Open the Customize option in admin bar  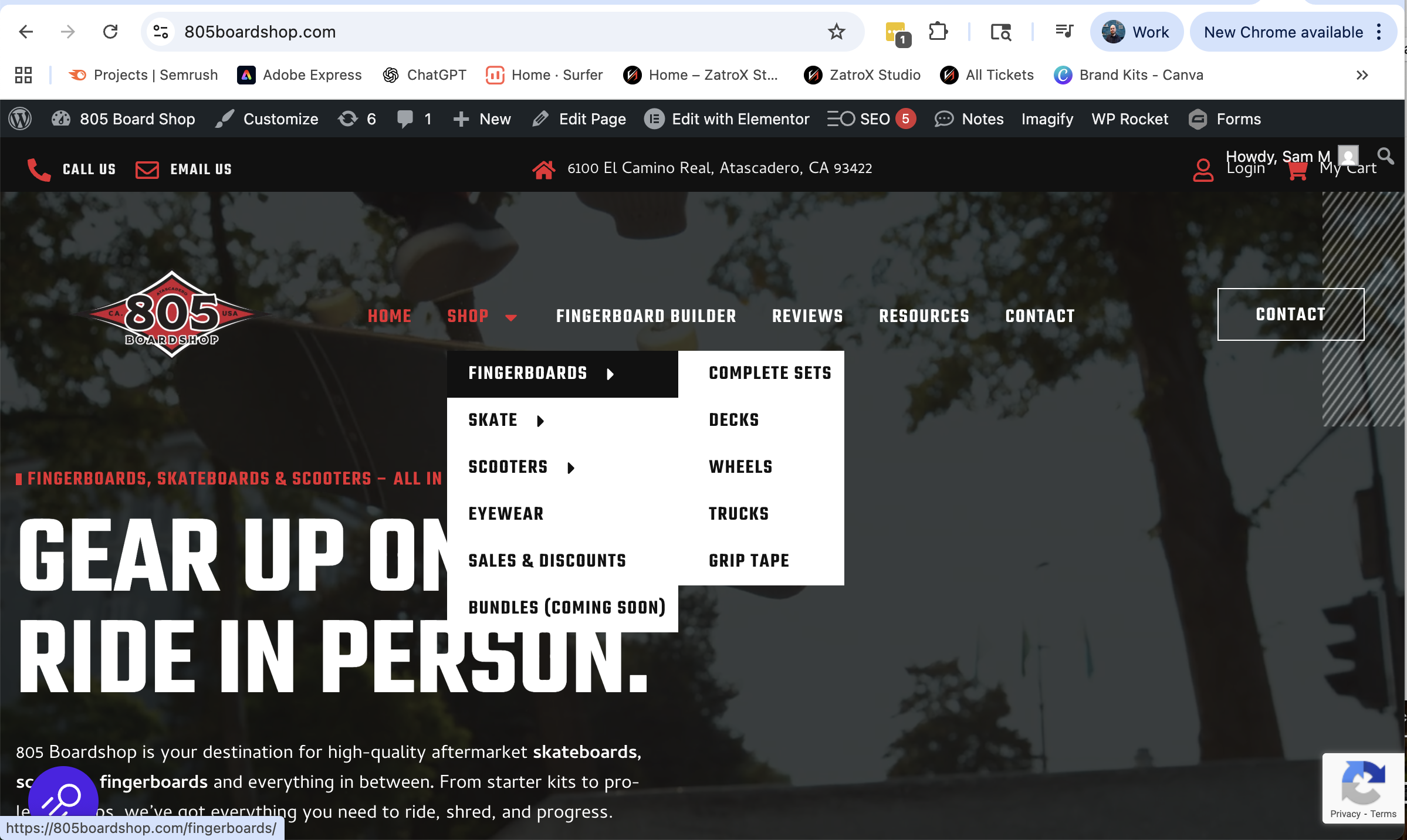coord(267,119)
